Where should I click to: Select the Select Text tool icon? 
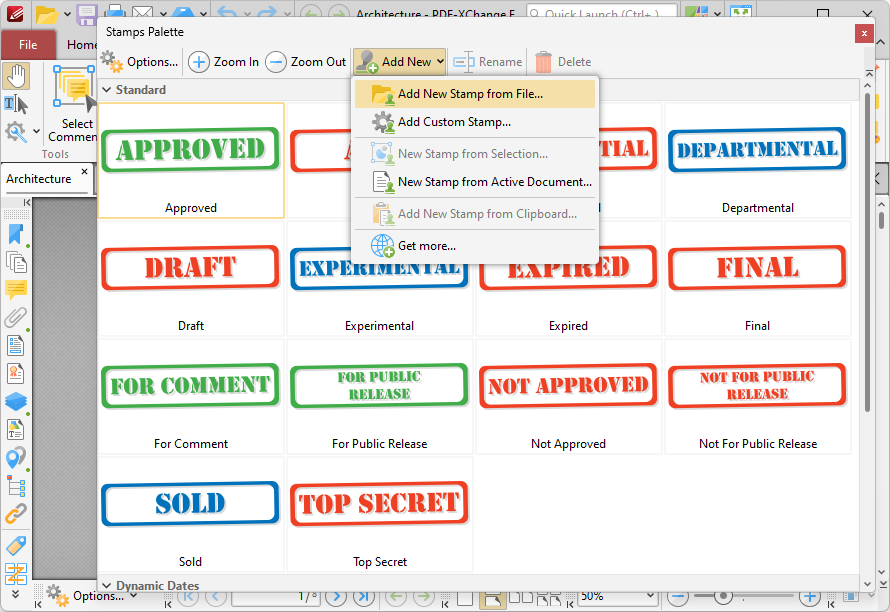[x=16, y=104]
